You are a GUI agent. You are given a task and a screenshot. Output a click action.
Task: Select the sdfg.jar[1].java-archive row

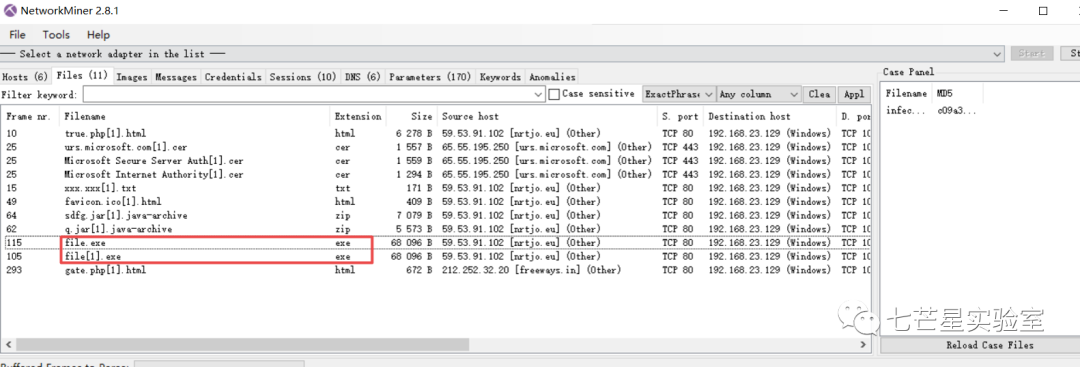point(436,216)
